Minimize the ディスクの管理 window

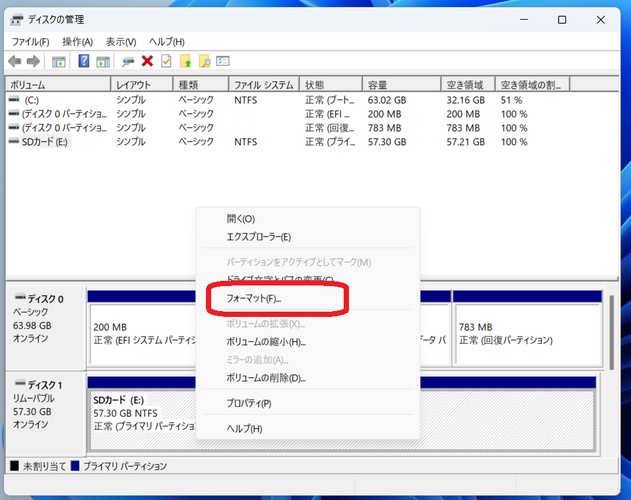(524, 19)
